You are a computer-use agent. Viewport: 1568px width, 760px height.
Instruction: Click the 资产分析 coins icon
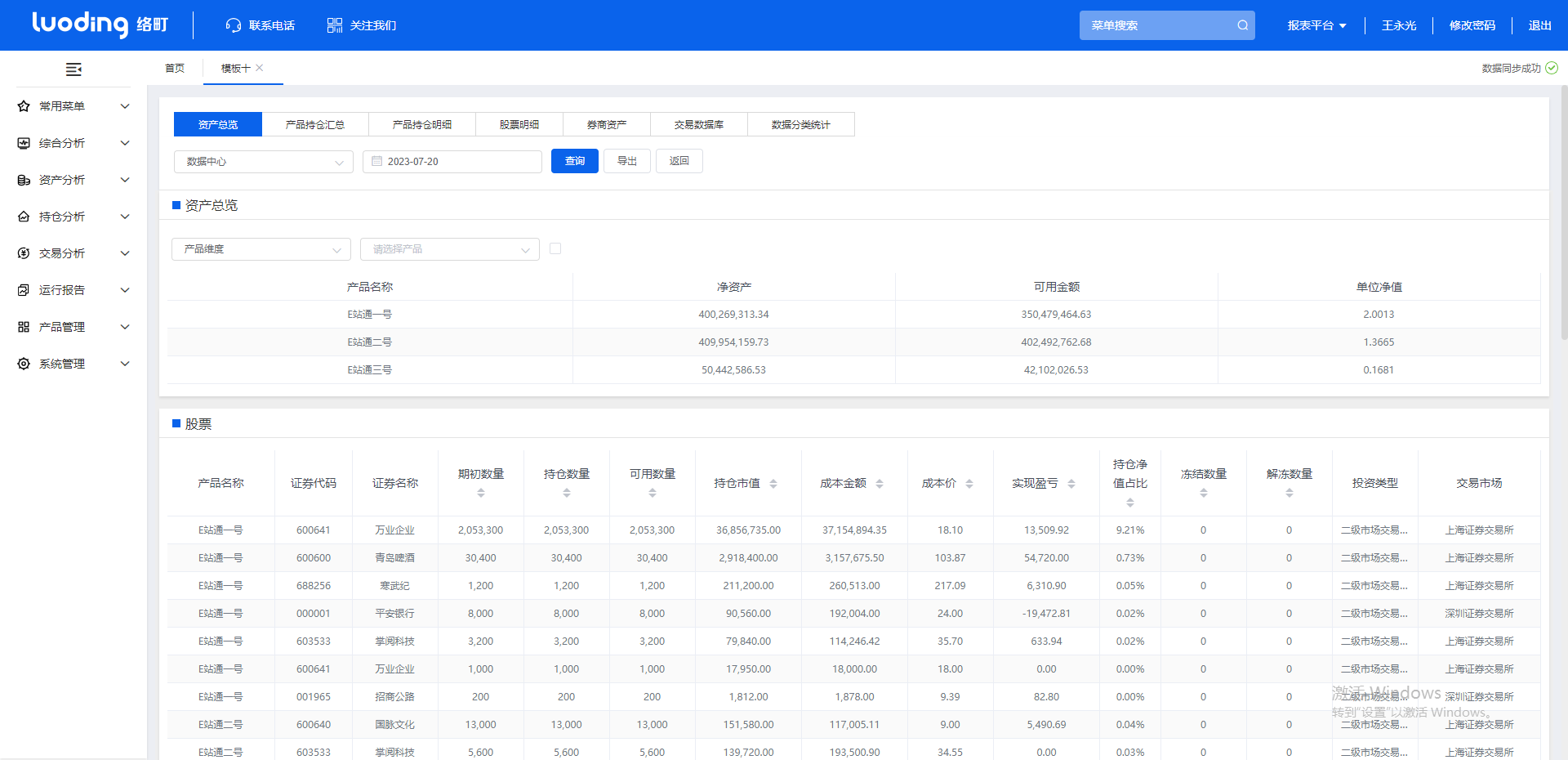(24, 180)
